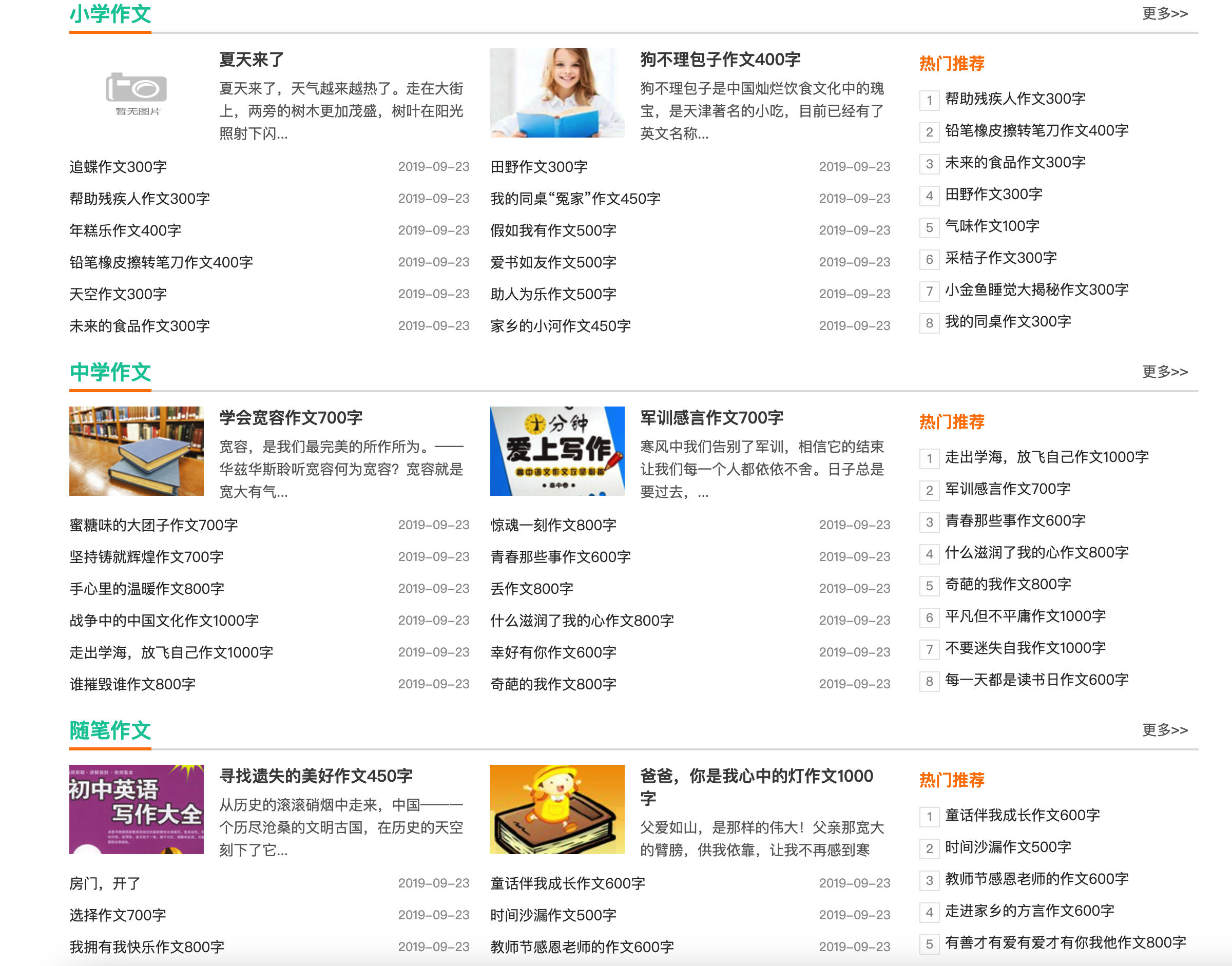This screenshot has width=1232, height=966.
Task: Open article title 夏天来了
Action: (x=252, y=60)
